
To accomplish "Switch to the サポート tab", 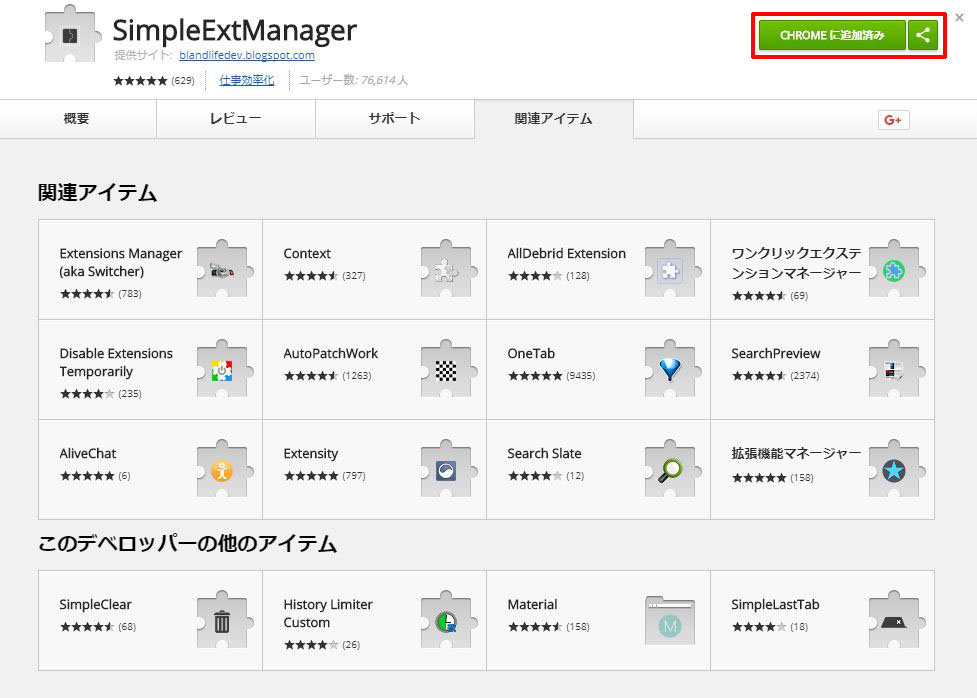I will click(394, 119).
